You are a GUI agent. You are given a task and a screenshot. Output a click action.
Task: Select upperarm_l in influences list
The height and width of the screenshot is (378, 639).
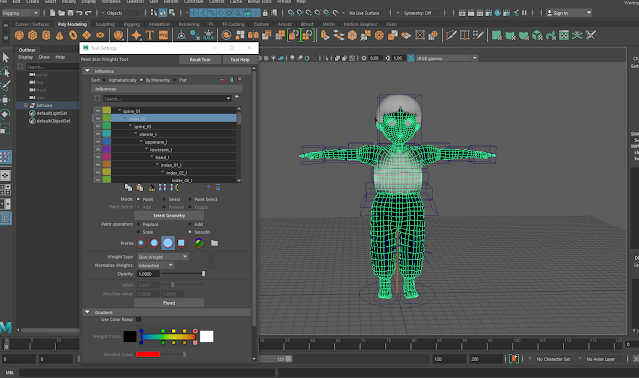point(156,142)
